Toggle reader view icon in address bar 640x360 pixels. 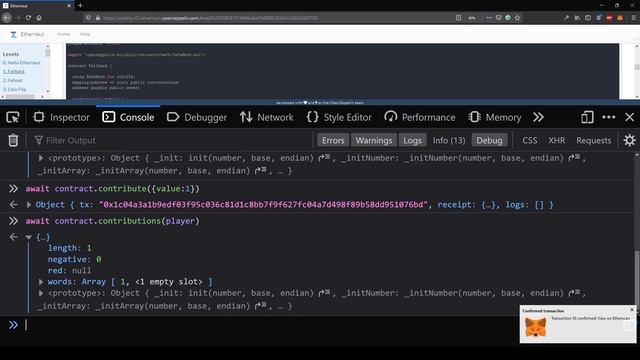pos(459,18)
